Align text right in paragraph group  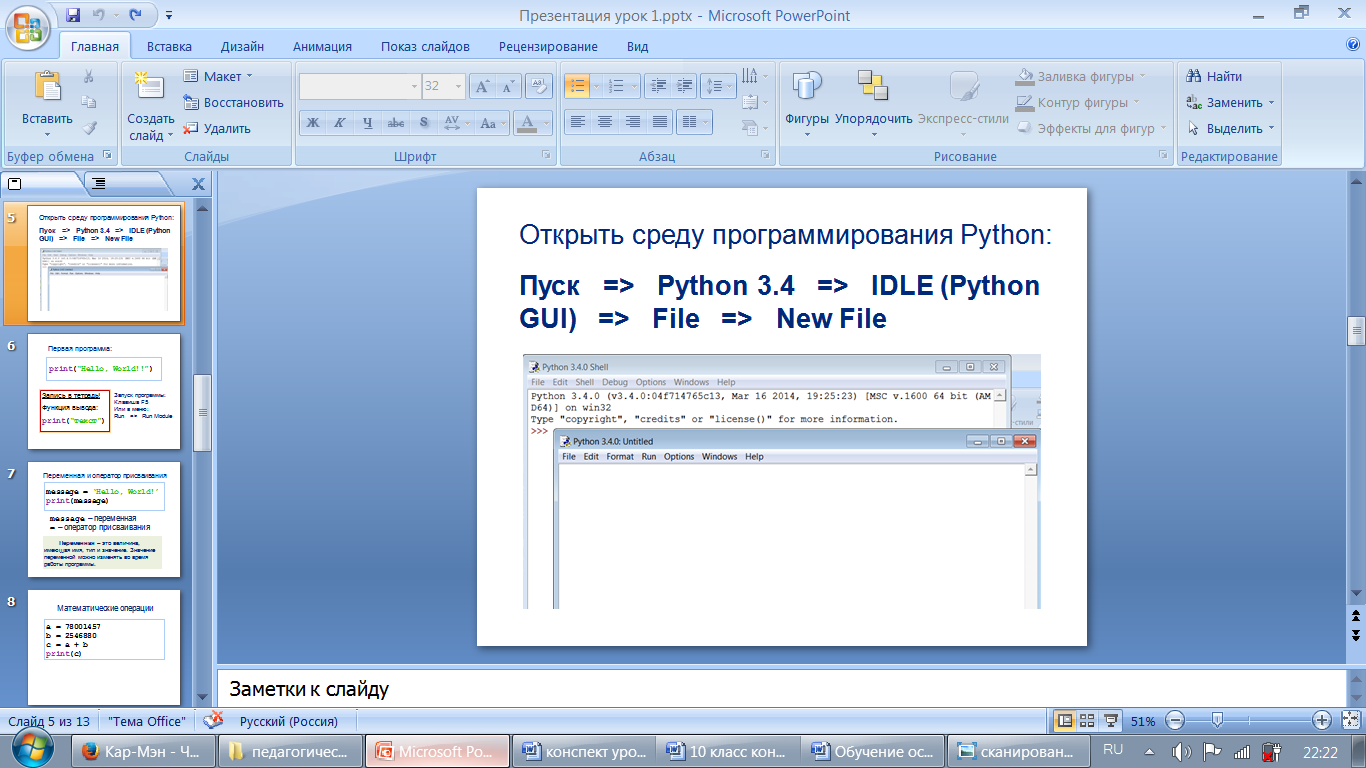631,122
